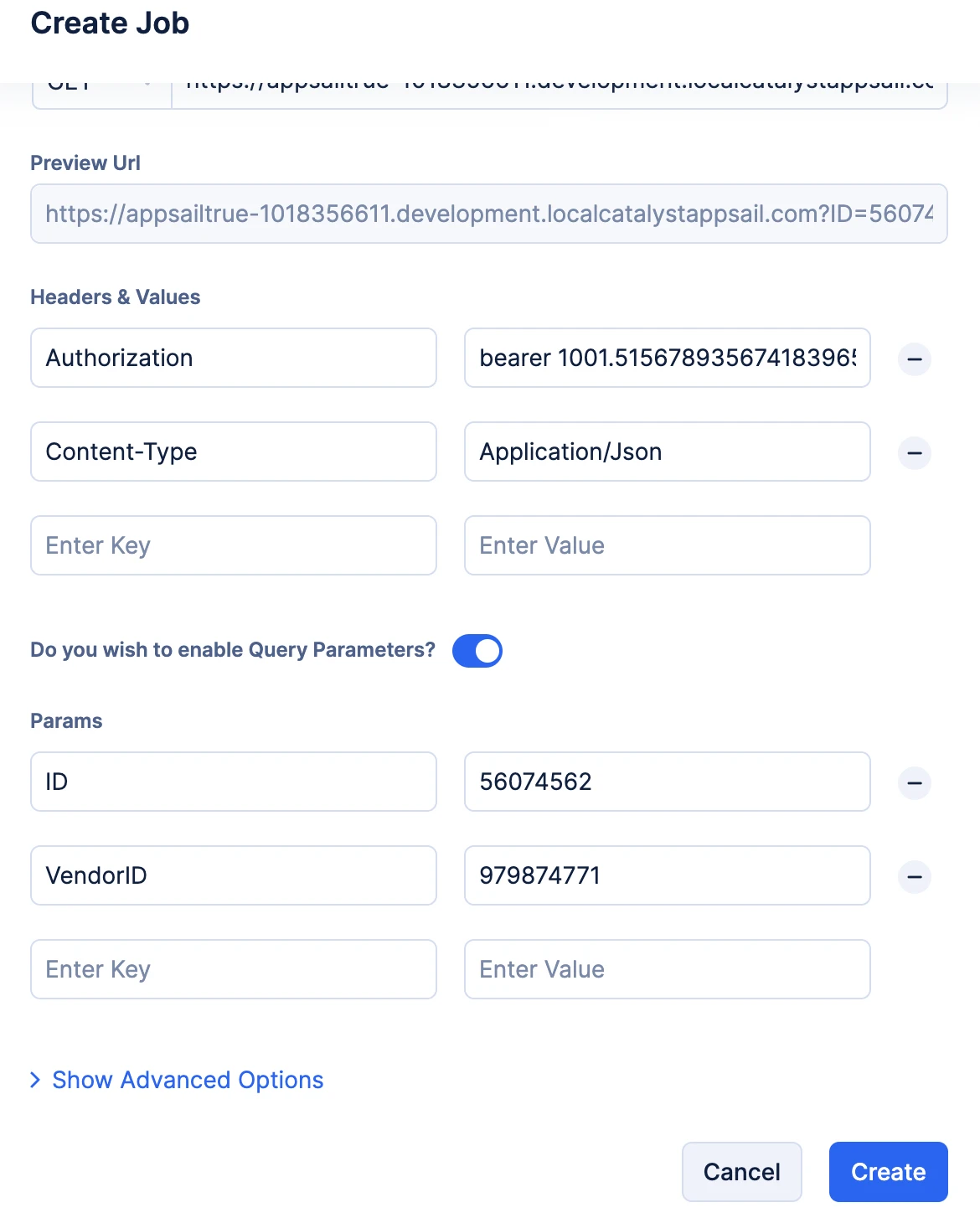This screenshot has height=1218, width=980.
Task: Click the Application/Json value field
Action: point(667,452)
